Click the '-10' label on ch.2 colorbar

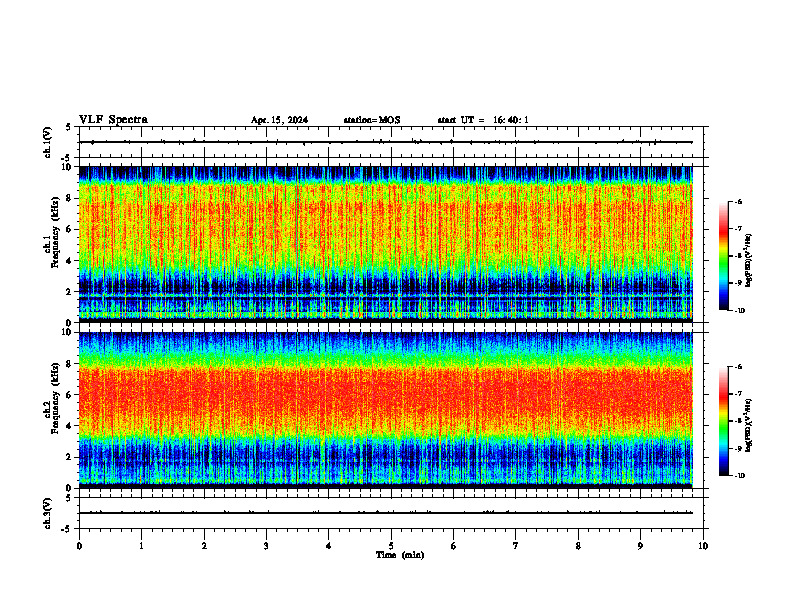[739, 476]
